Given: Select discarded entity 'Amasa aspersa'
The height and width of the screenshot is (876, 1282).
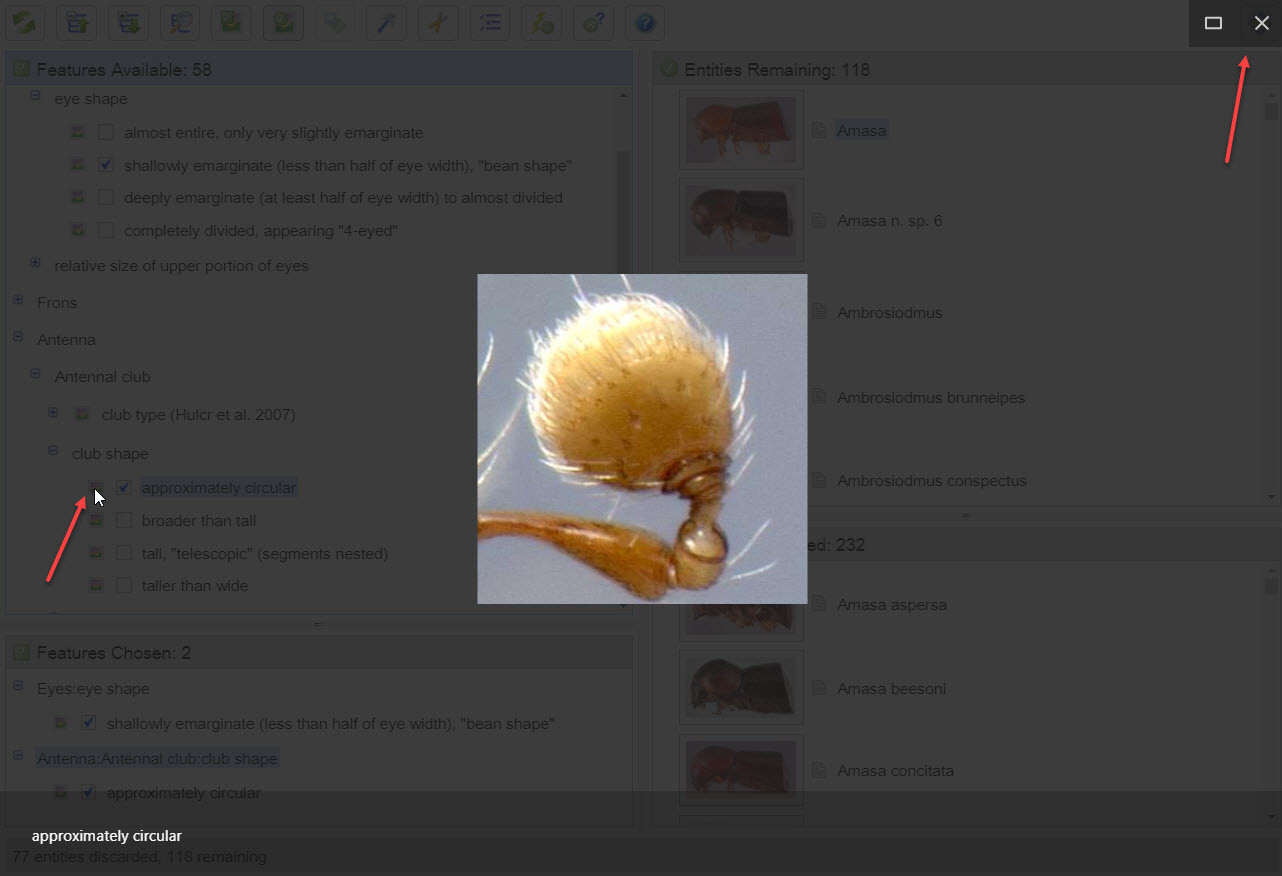Looking at the screenshot, I should pos(892,604).
